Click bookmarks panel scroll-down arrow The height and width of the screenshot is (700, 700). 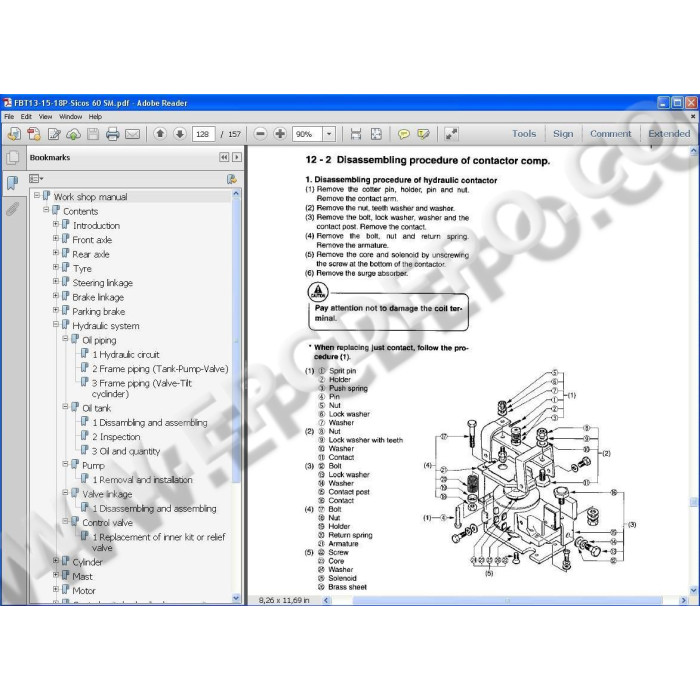point(236,598)
